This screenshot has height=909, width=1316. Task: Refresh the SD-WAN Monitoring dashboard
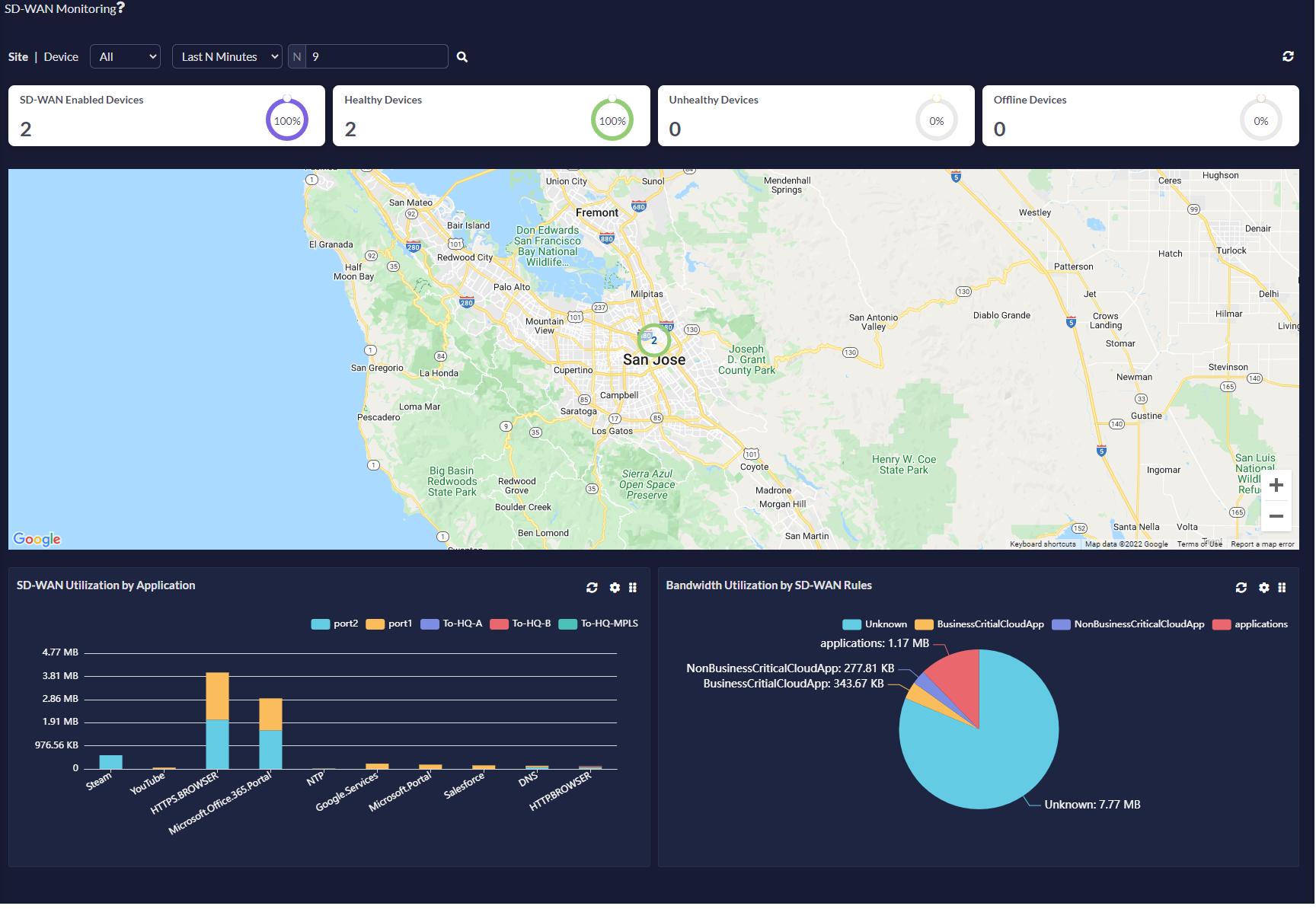pos(1288,56)
